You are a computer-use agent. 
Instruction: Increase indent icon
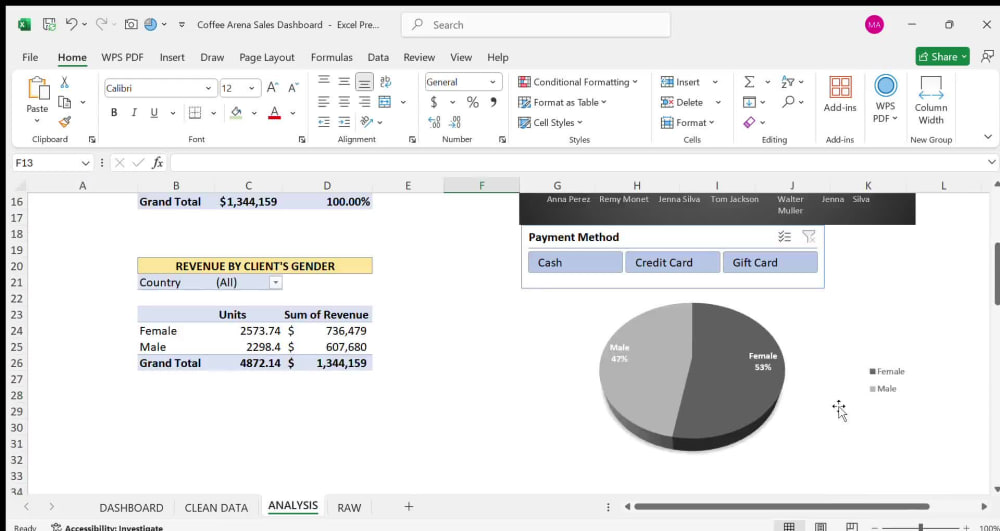click(x=344, y=122)
